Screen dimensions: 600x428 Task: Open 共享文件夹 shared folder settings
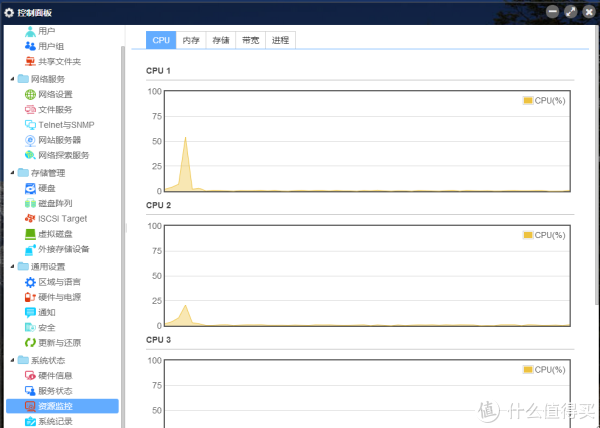click(x=58, y=61)
